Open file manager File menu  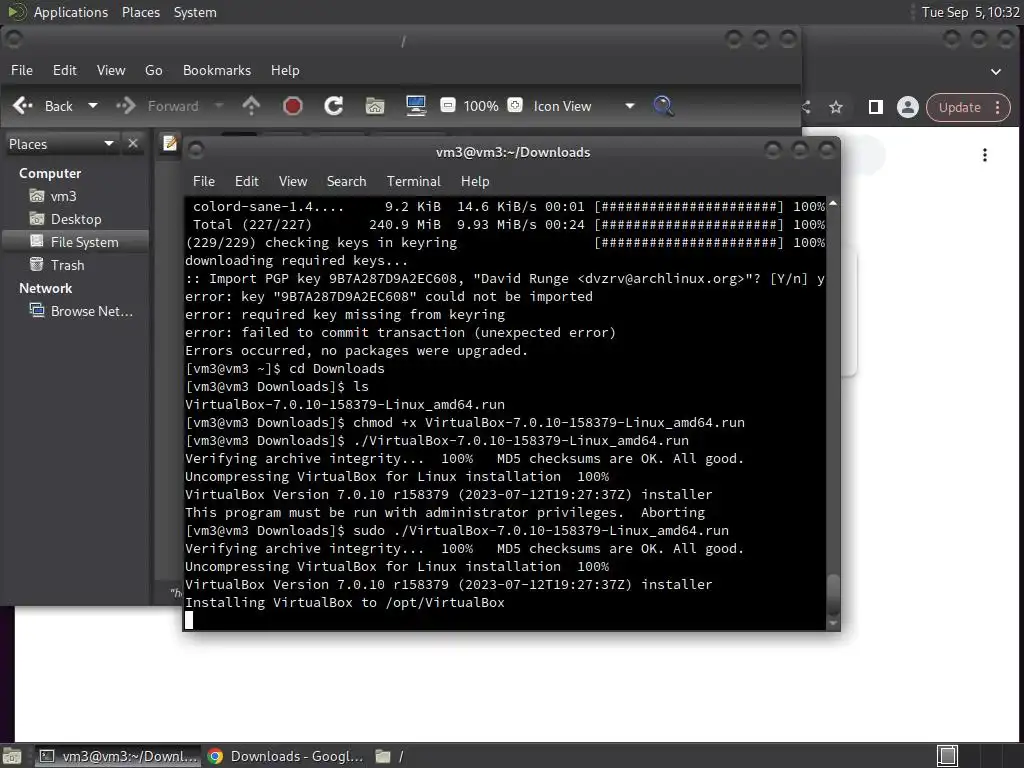click(22, 70)
